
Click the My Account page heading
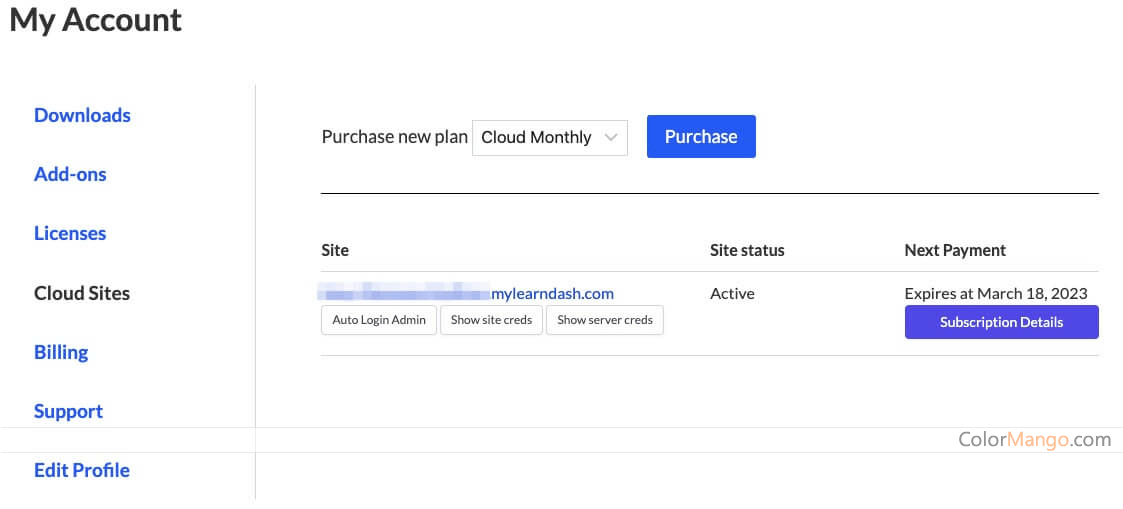[x=96, y=20]
